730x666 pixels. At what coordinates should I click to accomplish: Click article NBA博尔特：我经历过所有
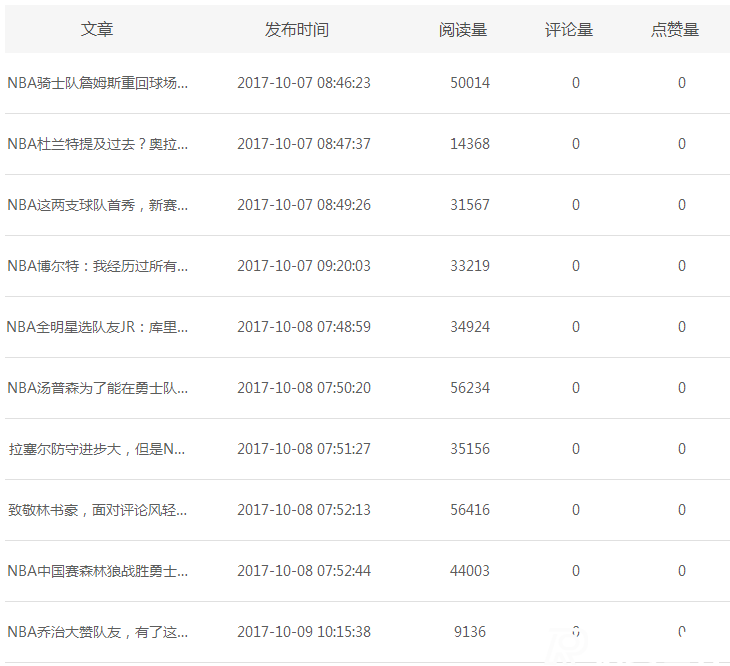[x=97, y=266]
